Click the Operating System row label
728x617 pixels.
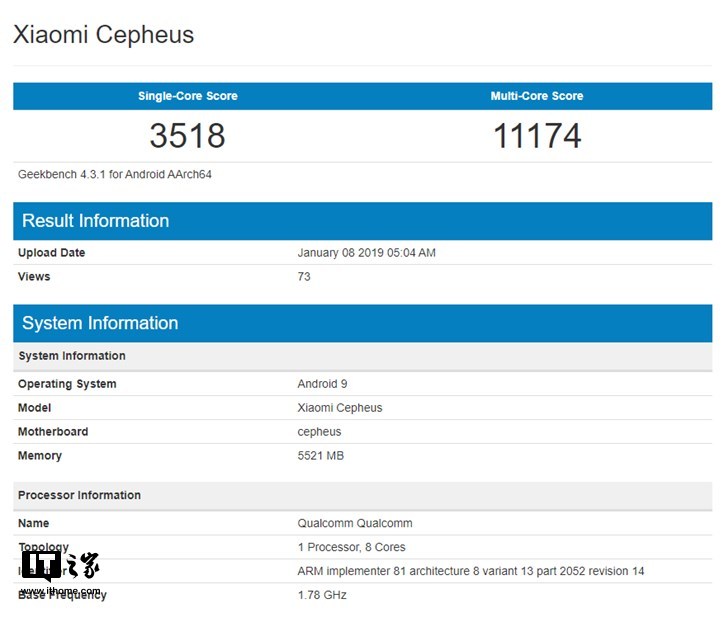(67, 384)
